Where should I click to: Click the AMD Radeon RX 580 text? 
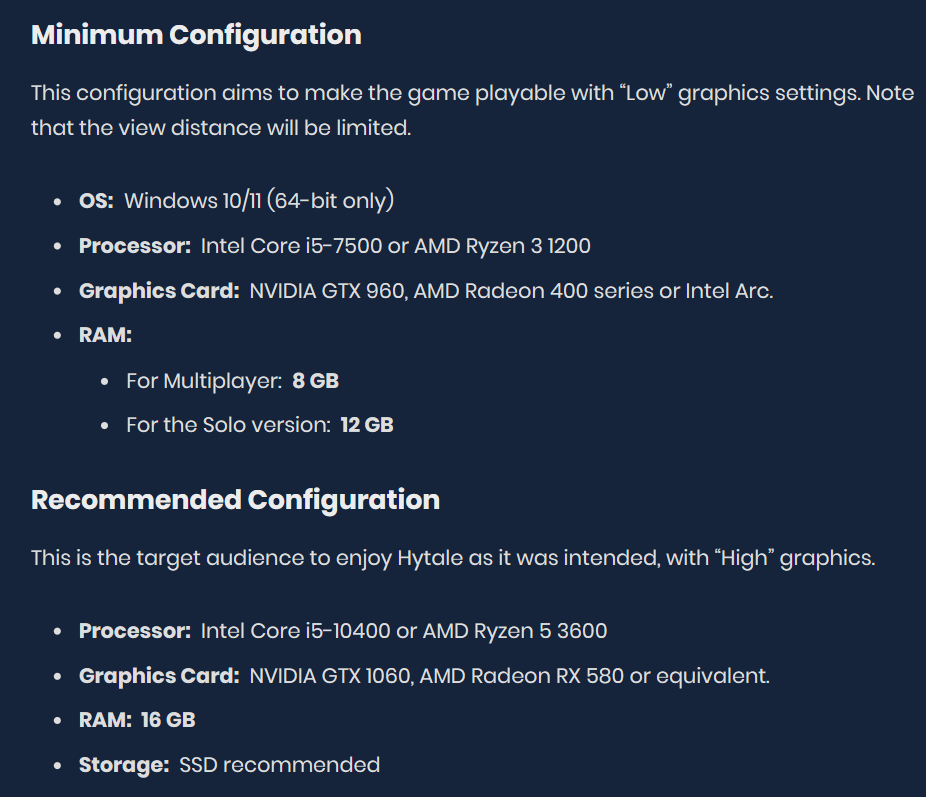coord(521,676)
